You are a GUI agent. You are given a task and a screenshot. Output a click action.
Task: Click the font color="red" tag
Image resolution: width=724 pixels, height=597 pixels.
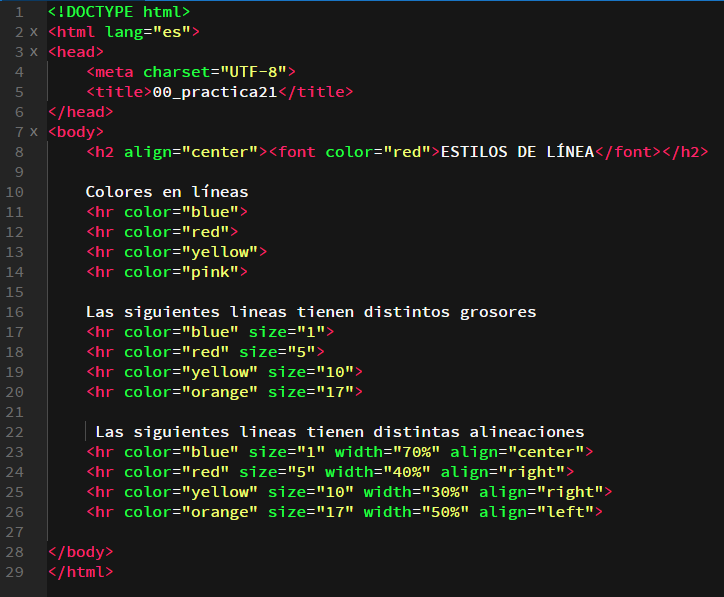click(354, 152)
